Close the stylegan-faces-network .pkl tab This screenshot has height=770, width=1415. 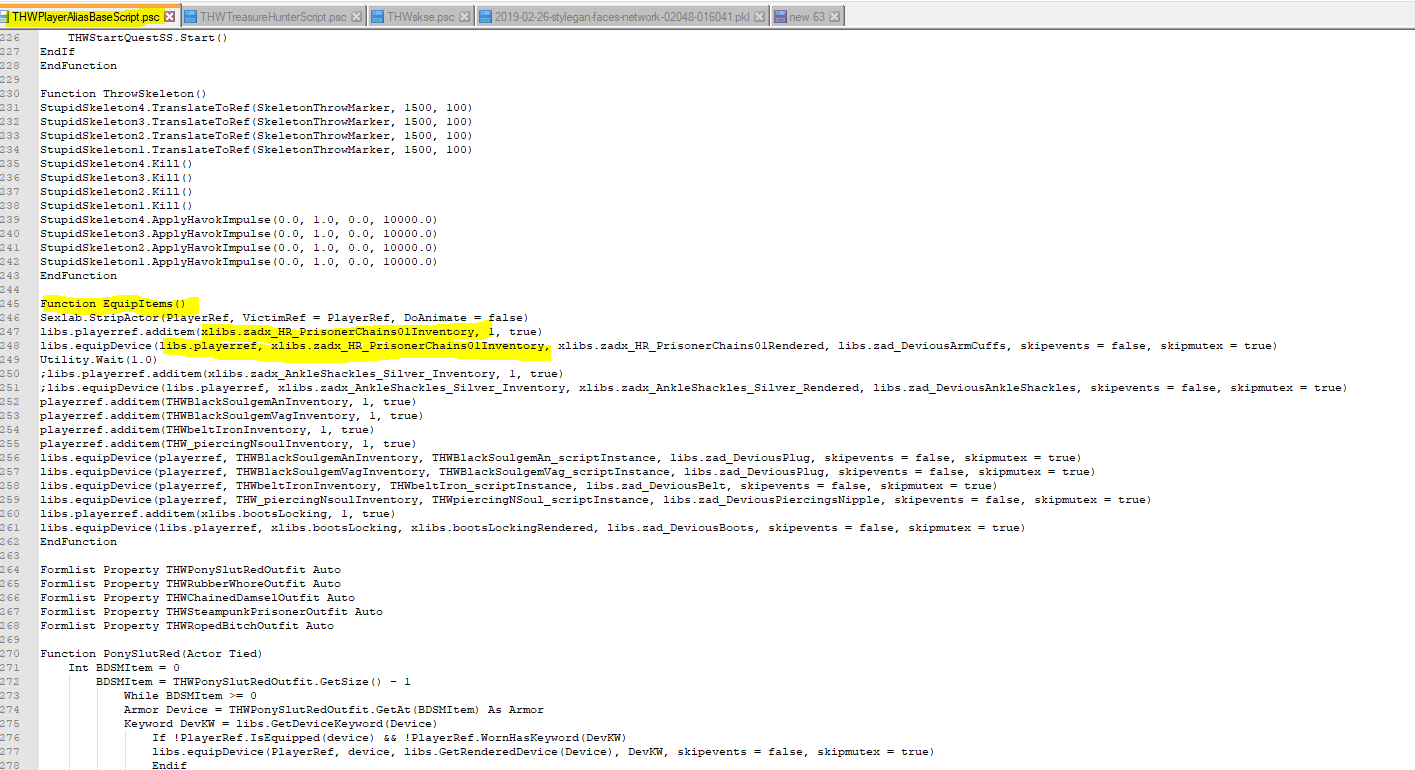pos(760,17)
